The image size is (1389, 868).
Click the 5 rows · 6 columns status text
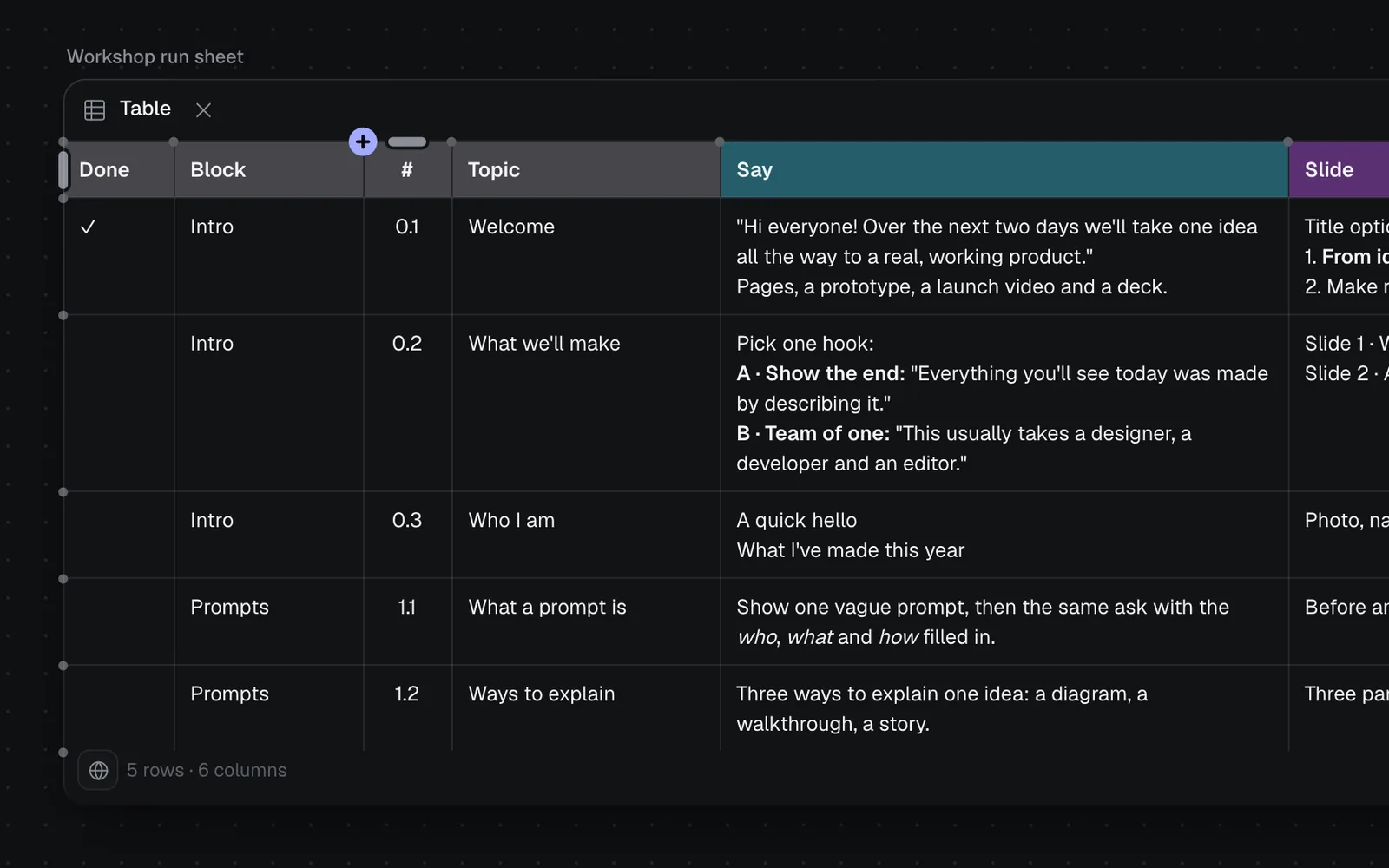click(207, 770)
